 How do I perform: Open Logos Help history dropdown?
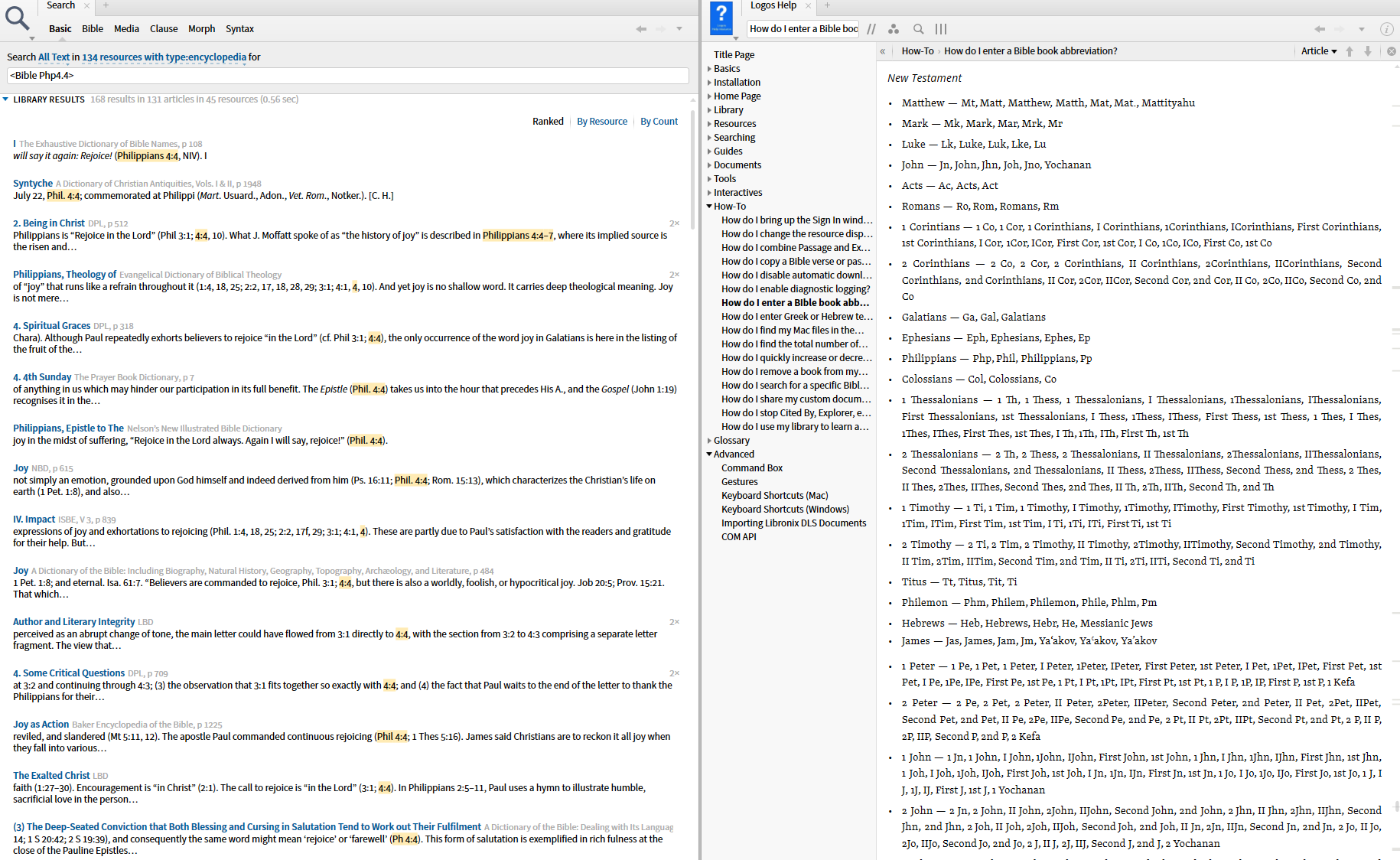(x=1362, y=29)
